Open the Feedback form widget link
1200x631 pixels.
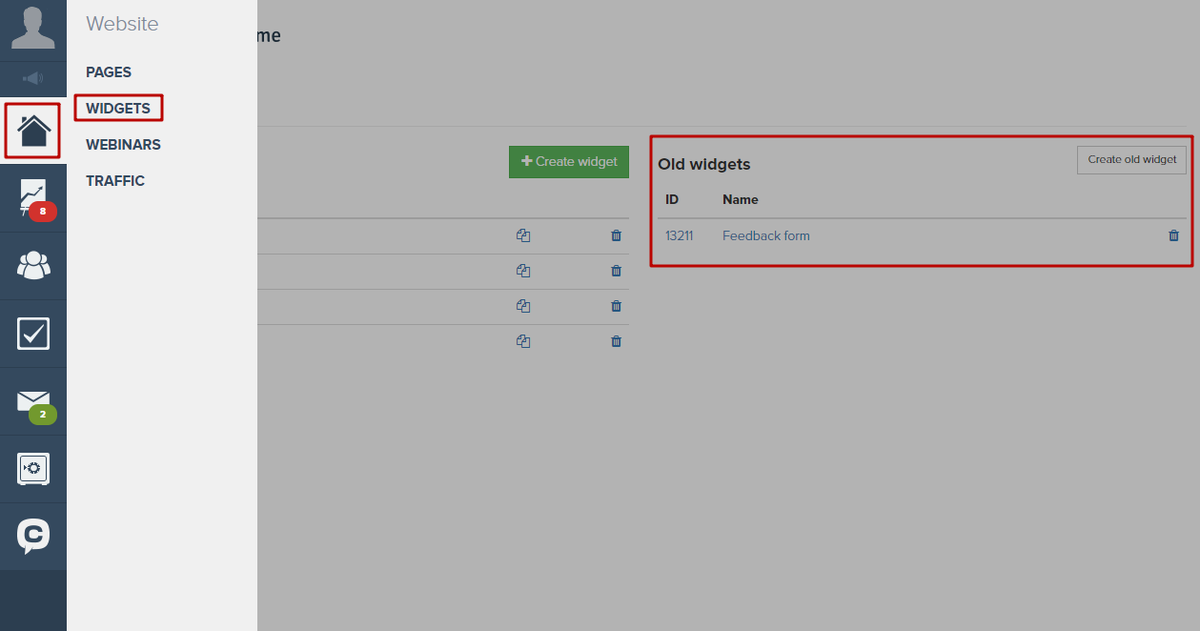(766, 236)
